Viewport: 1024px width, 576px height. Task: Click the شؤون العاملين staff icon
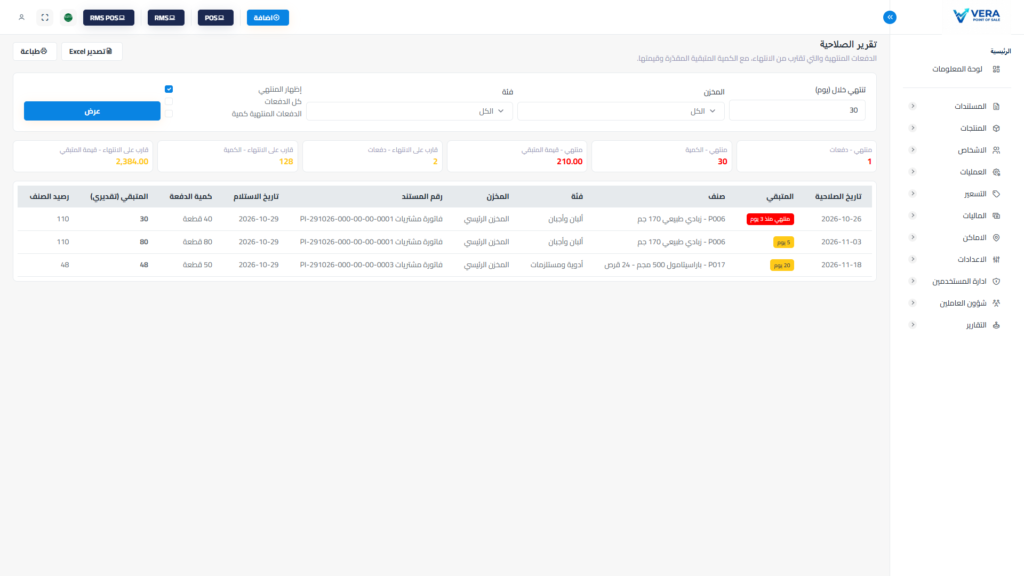coord(996,303)
